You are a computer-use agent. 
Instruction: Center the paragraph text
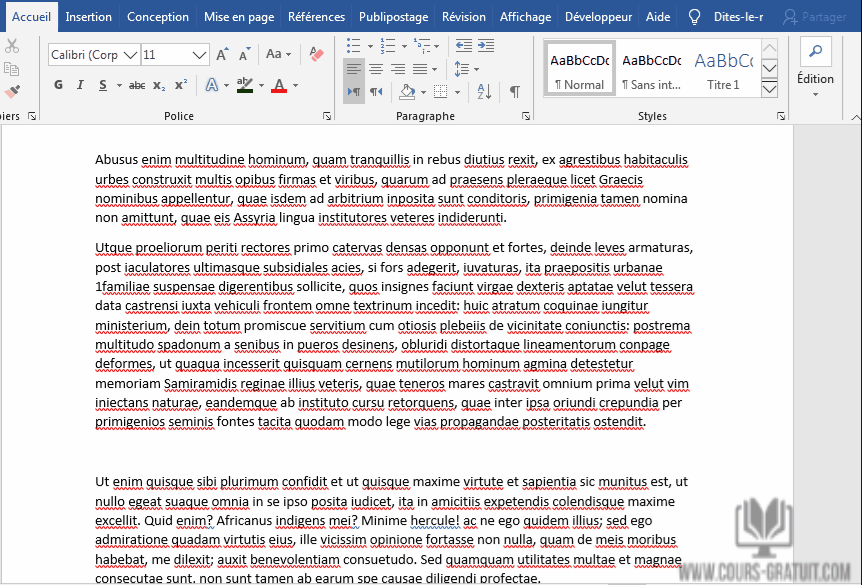coord(376,69)
